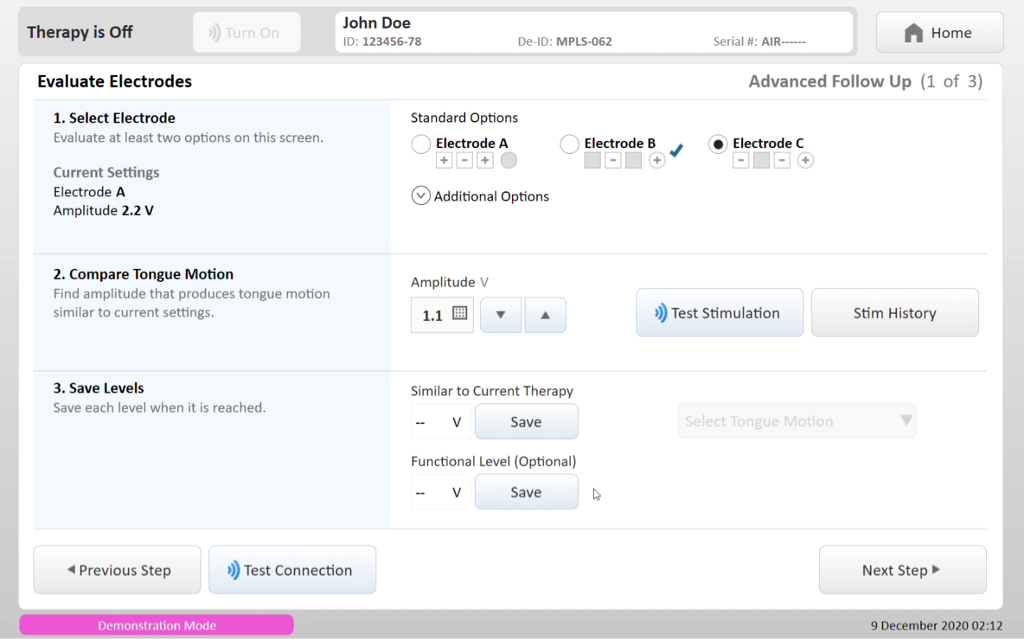Click the Electrode C label
This screenshot has width=1024, height=639.
pos(768,143)
